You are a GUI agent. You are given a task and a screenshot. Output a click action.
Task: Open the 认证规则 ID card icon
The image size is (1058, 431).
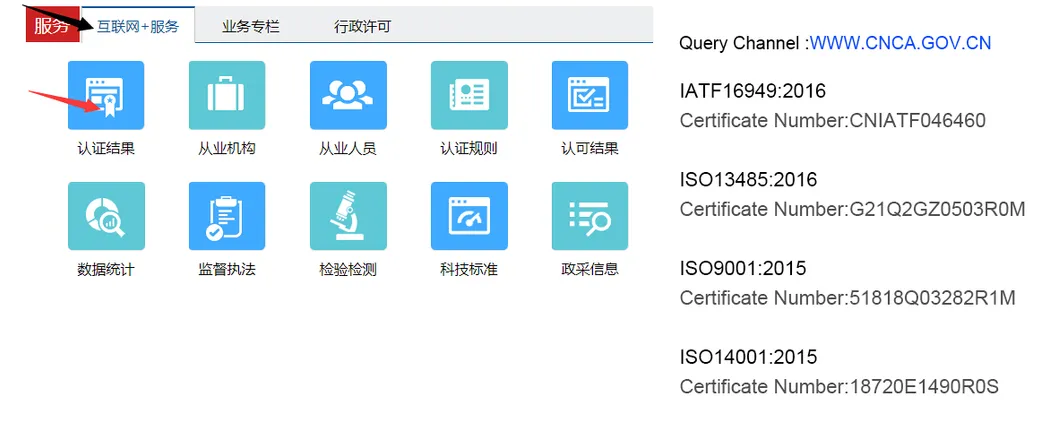[468, 95]
